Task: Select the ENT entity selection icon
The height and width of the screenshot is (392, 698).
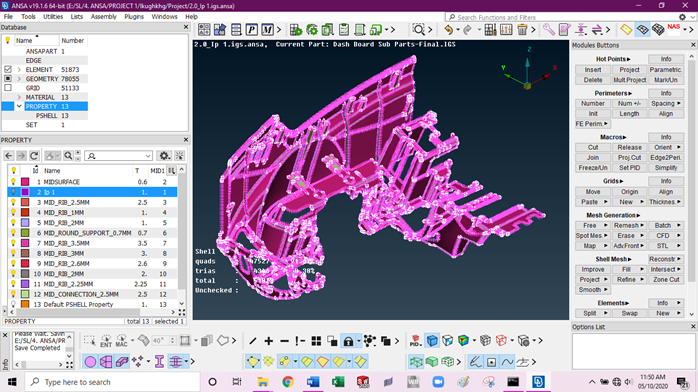Action: pyautogui.click(x=106, y=341)
